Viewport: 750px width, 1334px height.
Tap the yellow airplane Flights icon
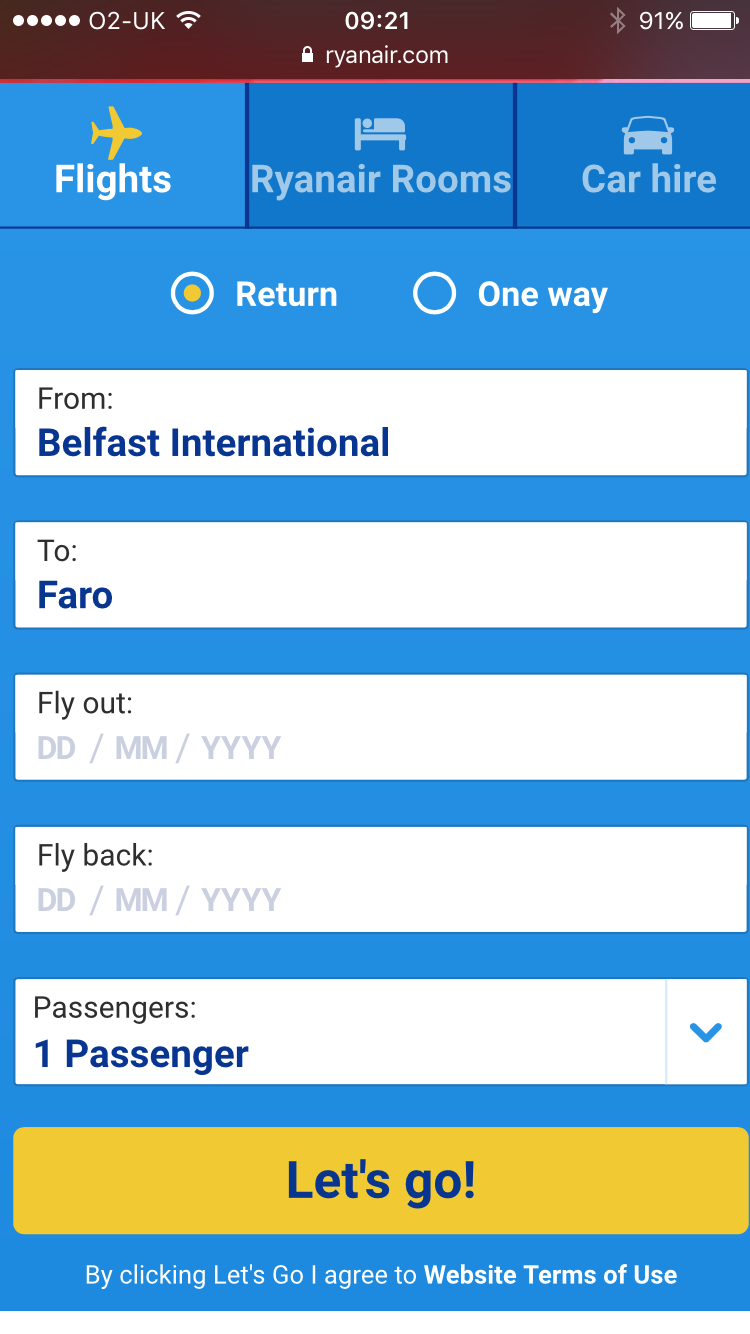(x=115, y=133)
